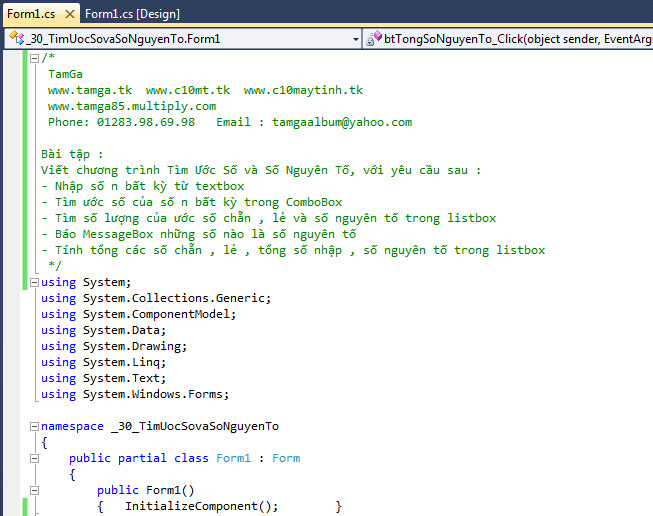Click the partial keyword in class declaration
This screenshot has width=653, height=516.
(142, 458)
